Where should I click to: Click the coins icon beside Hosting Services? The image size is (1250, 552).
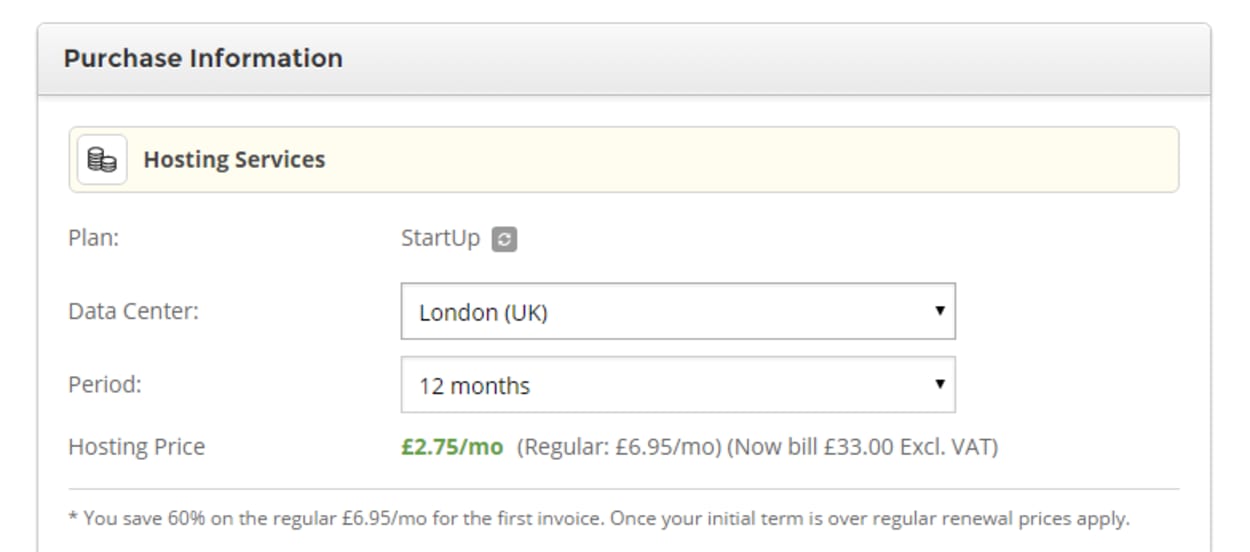(x=102, y=160)
